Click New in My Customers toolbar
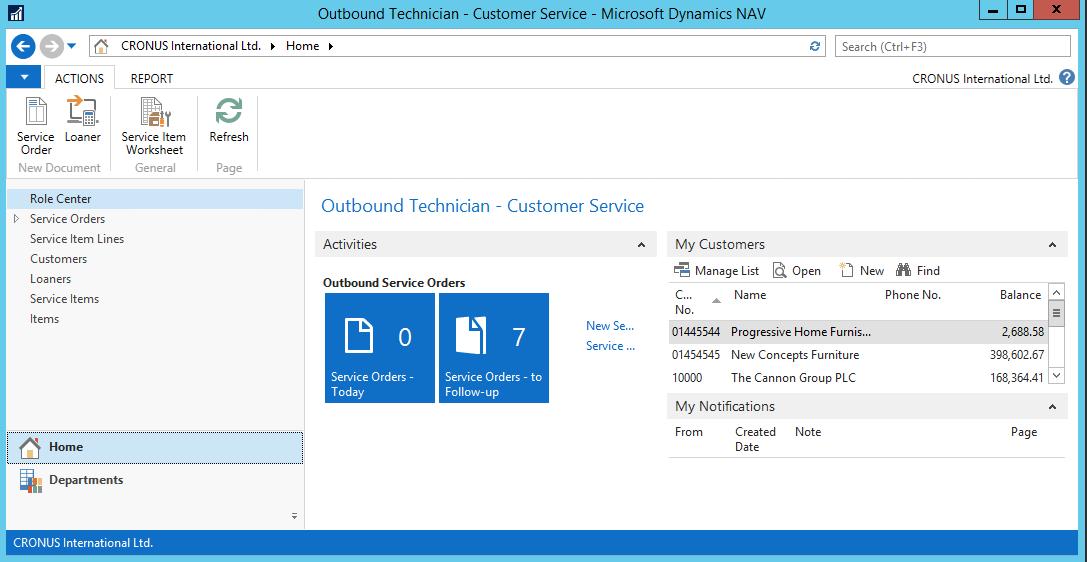Viewport: 1087px width, 562px height. [862, 271]
